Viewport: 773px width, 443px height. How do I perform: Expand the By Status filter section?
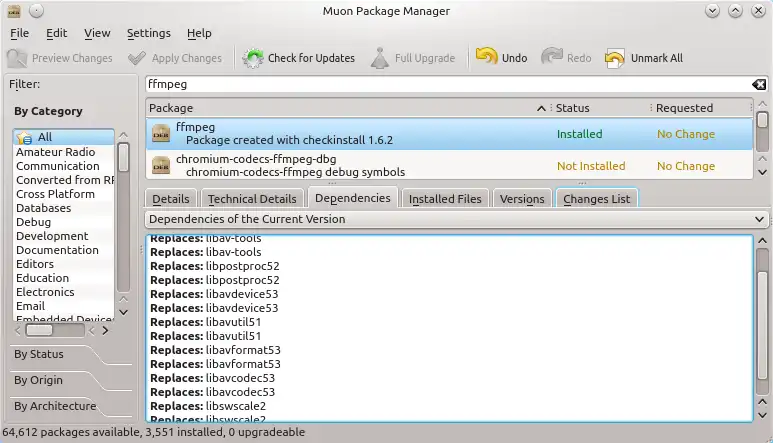point(39,354)
